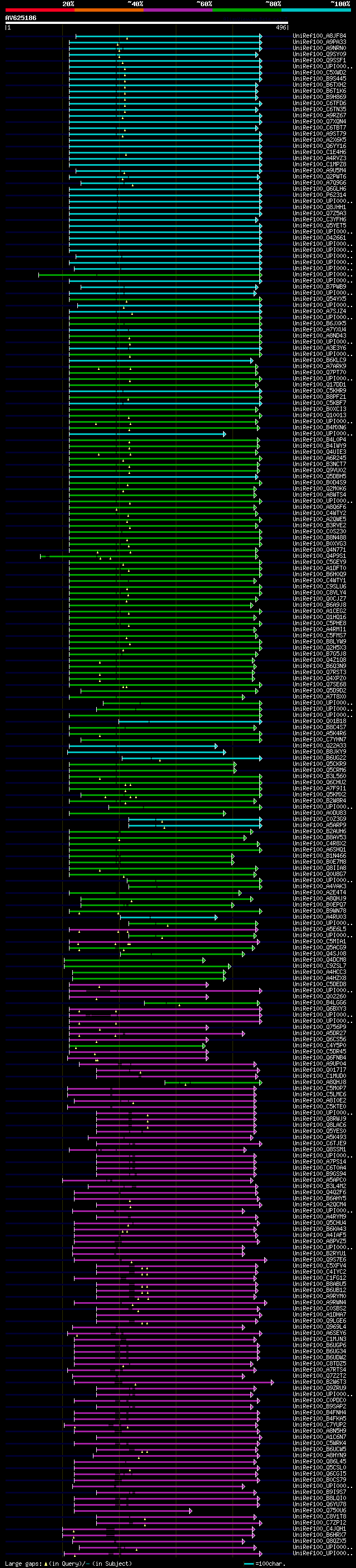Open hit UniRef100_Q9SY09
This screenshot has width=356, height=1568.
tap(319, 54)
